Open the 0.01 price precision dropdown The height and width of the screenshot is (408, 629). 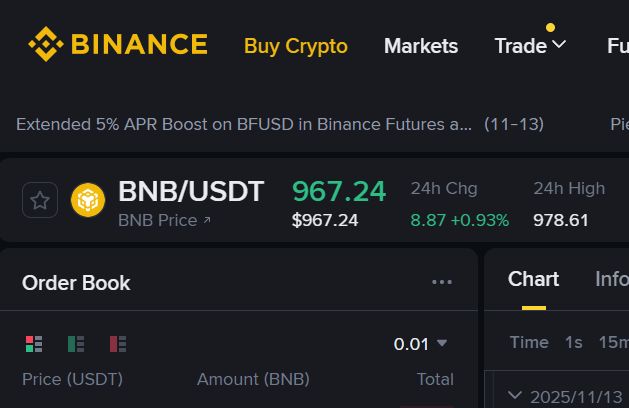(420, 344)
